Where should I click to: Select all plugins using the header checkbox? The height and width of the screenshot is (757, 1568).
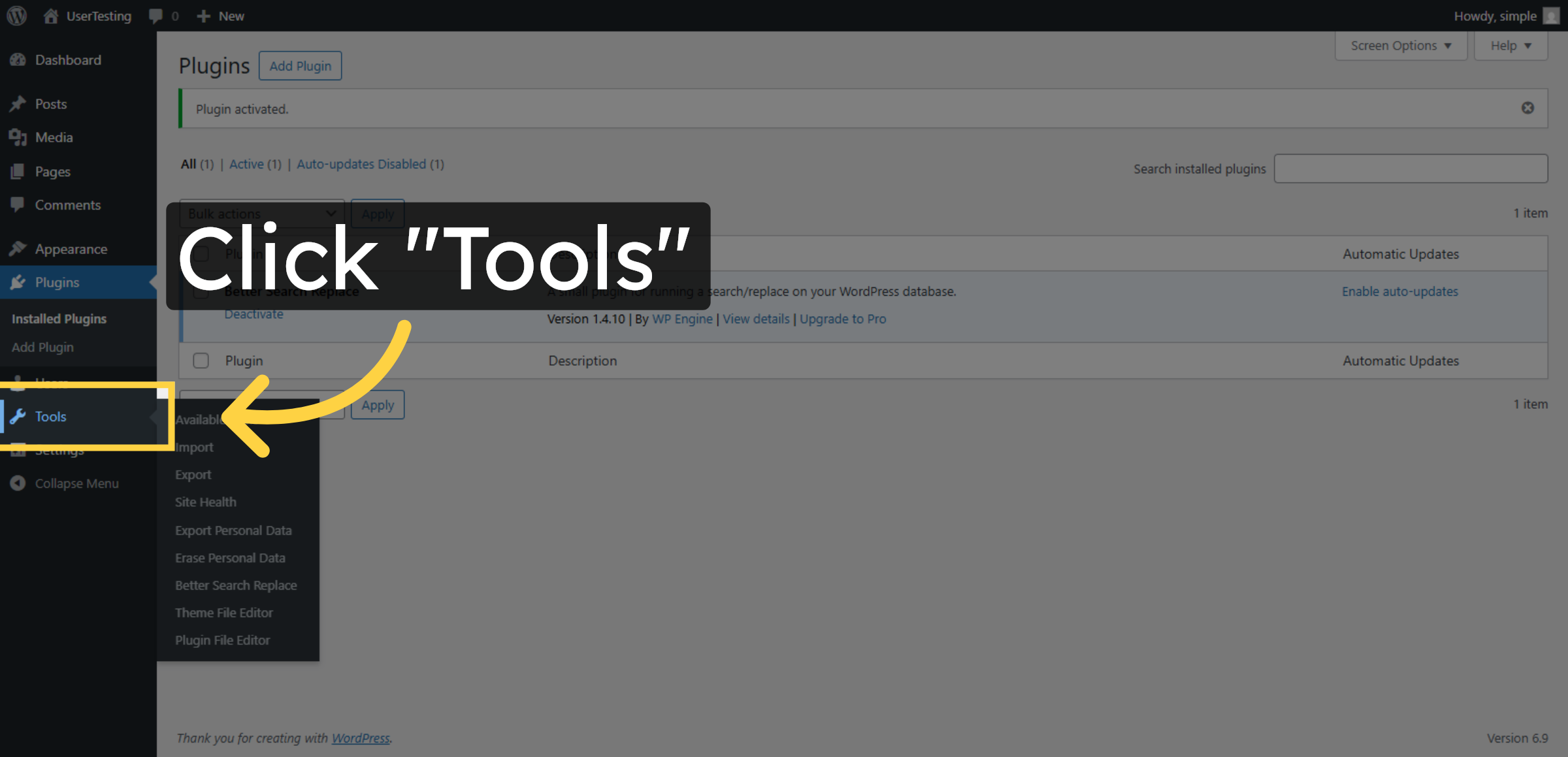(201, 253)
